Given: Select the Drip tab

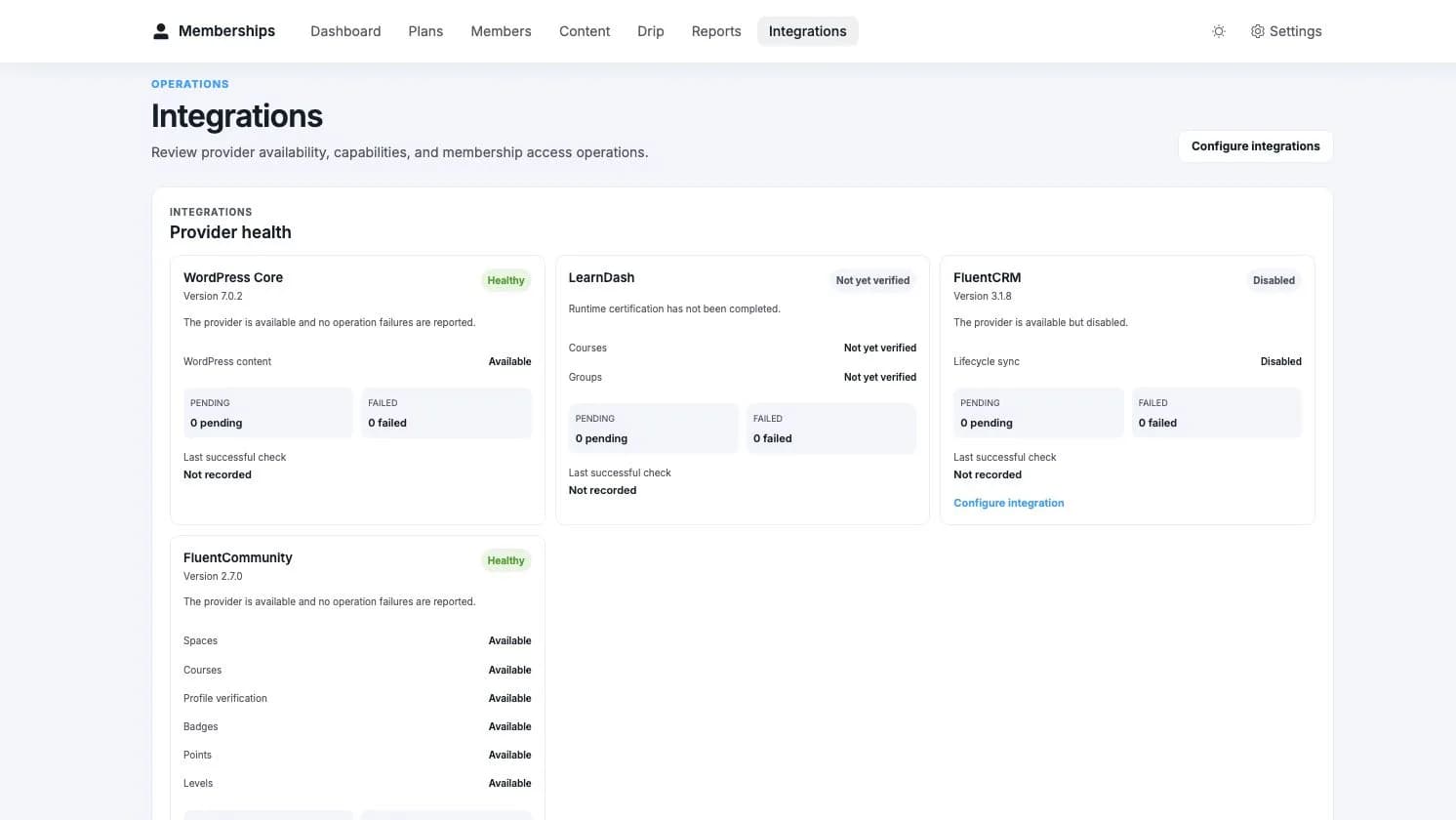Looking at the screenshot, I should [651, 31].
